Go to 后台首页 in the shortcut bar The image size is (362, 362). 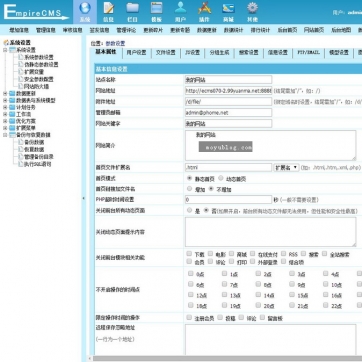click(287, 30)
